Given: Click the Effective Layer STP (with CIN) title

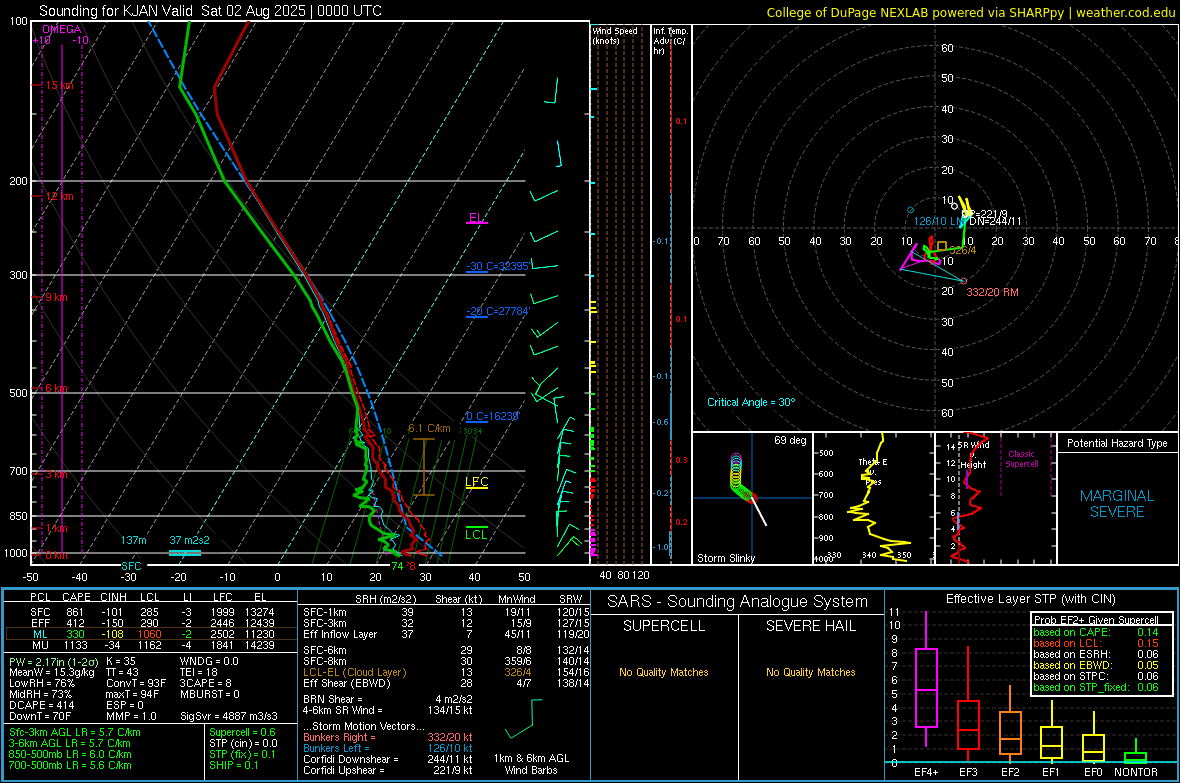Looking at the screenshot, I should pyautogui.click(x=1031, y=599).
